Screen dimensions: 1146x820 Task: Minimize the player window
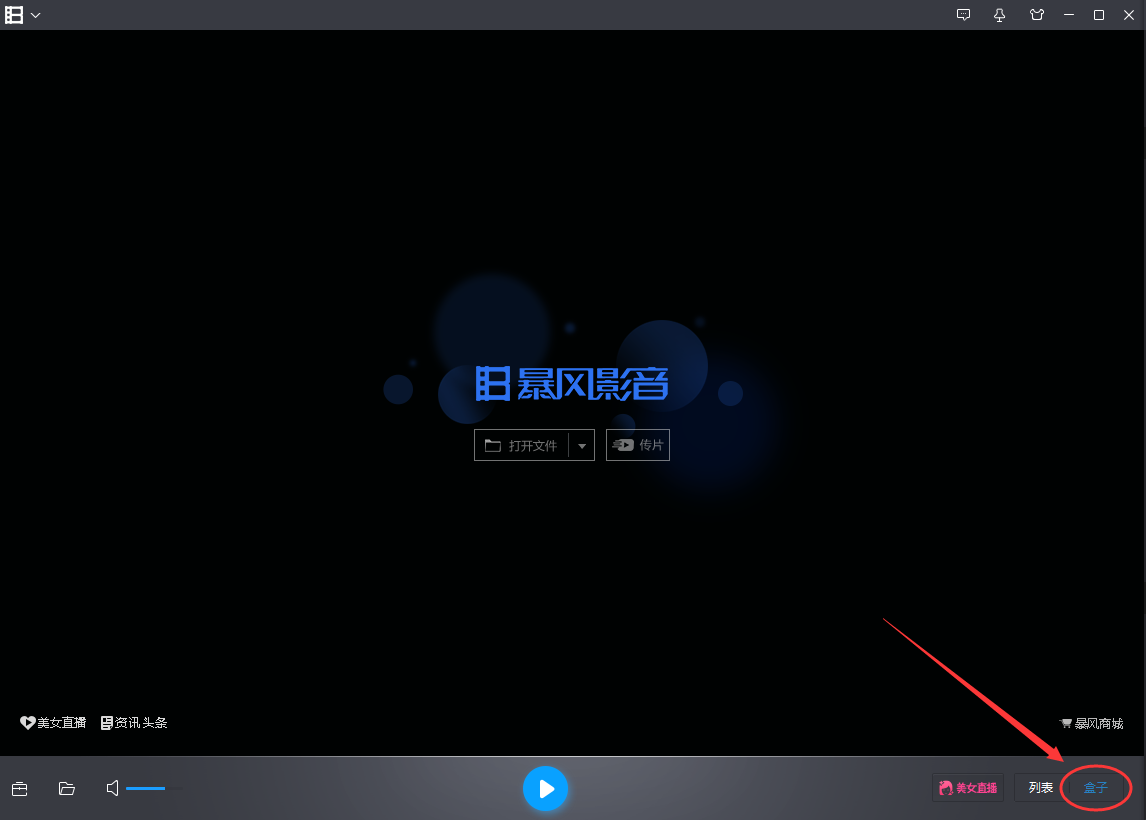(1069, 15)
